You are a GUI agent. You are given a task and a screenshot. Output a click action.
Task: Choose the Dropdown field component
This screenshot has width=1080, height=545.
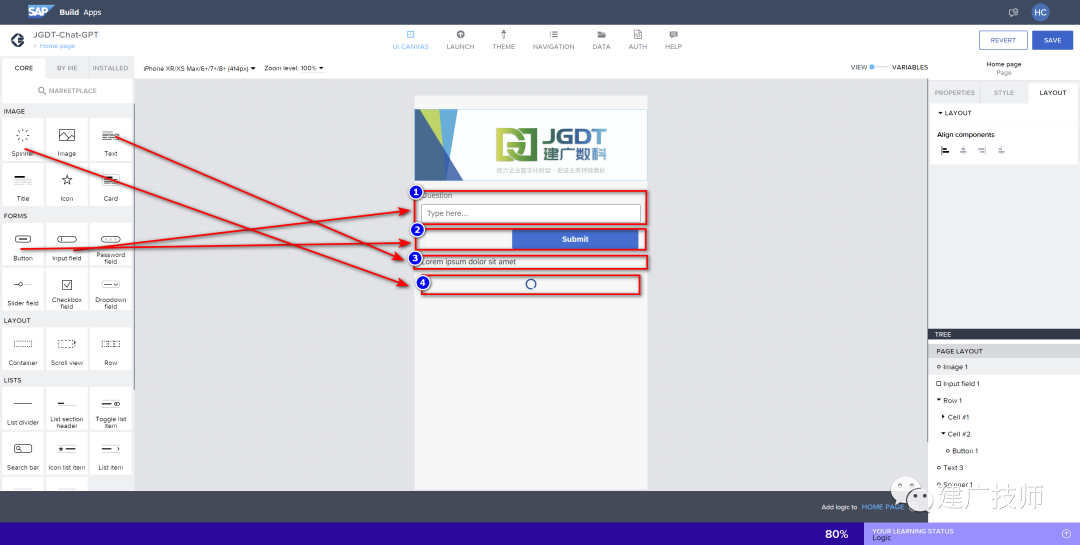111,289
